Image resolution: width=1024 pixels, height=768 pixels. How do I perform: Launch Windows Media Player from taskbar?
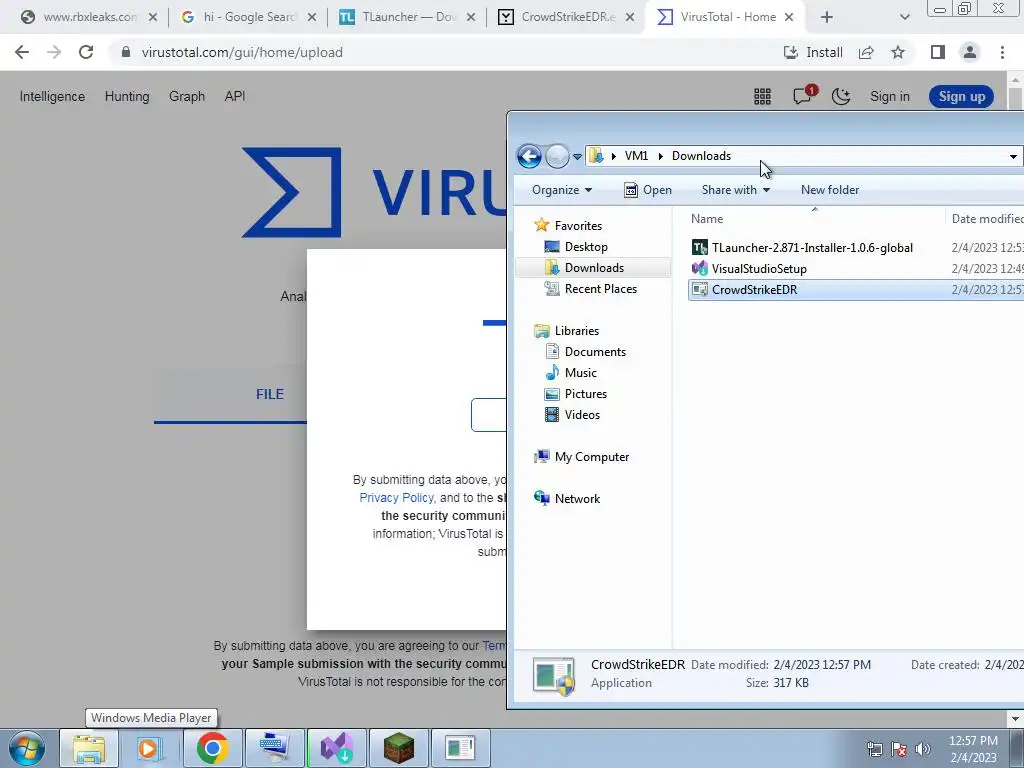(150, 748)
